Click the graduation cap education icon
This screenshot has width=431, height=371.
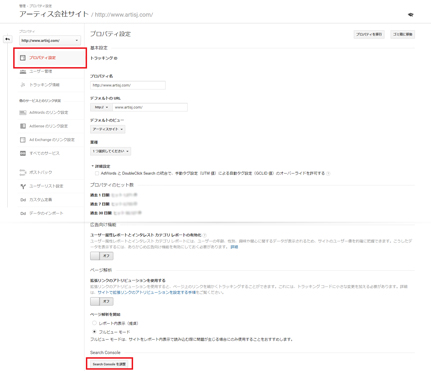(x=411, y=15)
